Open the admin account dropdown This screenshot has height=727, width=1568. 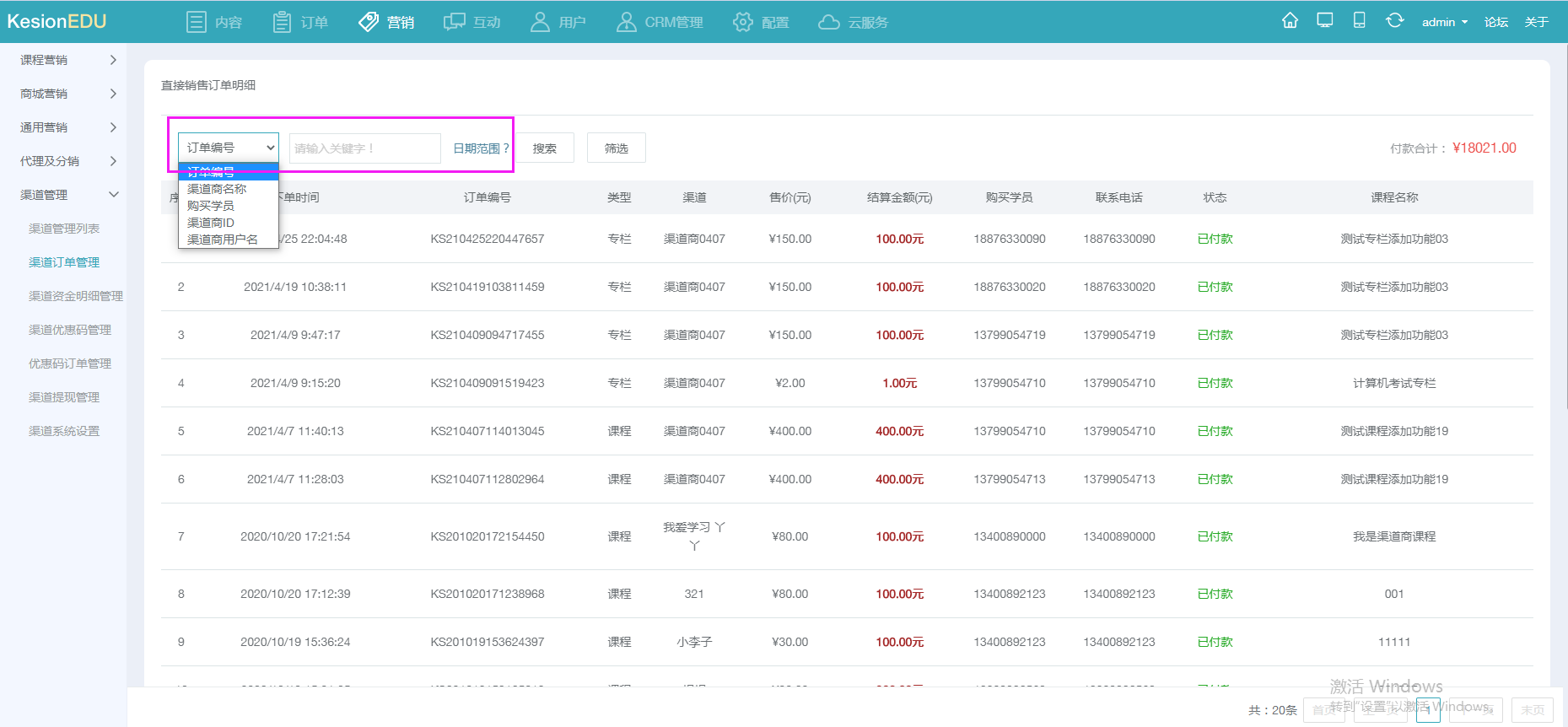(1444, 22)
